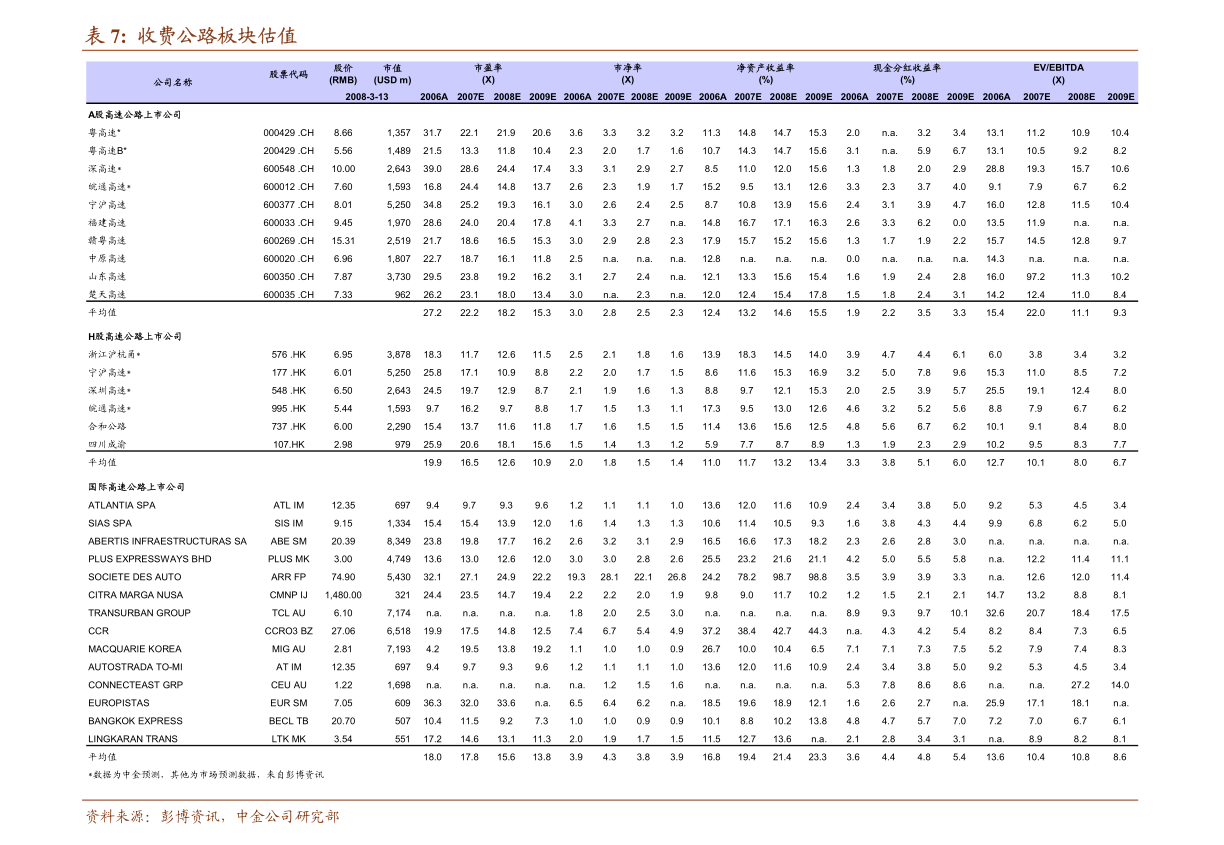Click the '市值 (USD m)' column header
This screenshot has width=1224, height=845.
pyautogui.click(x=392, y=74)
